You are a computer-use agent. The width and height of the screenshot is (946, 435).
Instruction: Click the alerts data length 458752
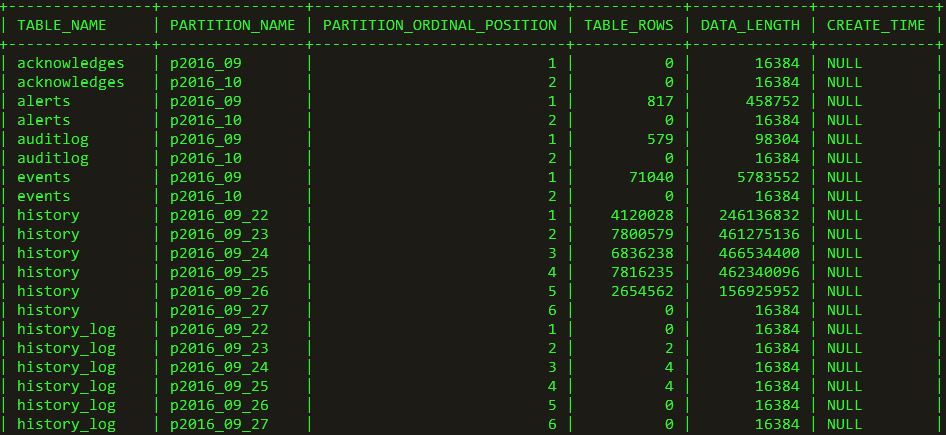pos(773,101)
